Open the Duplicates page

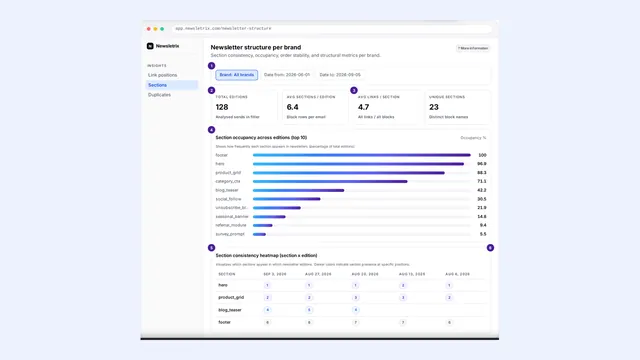point(159,95)
